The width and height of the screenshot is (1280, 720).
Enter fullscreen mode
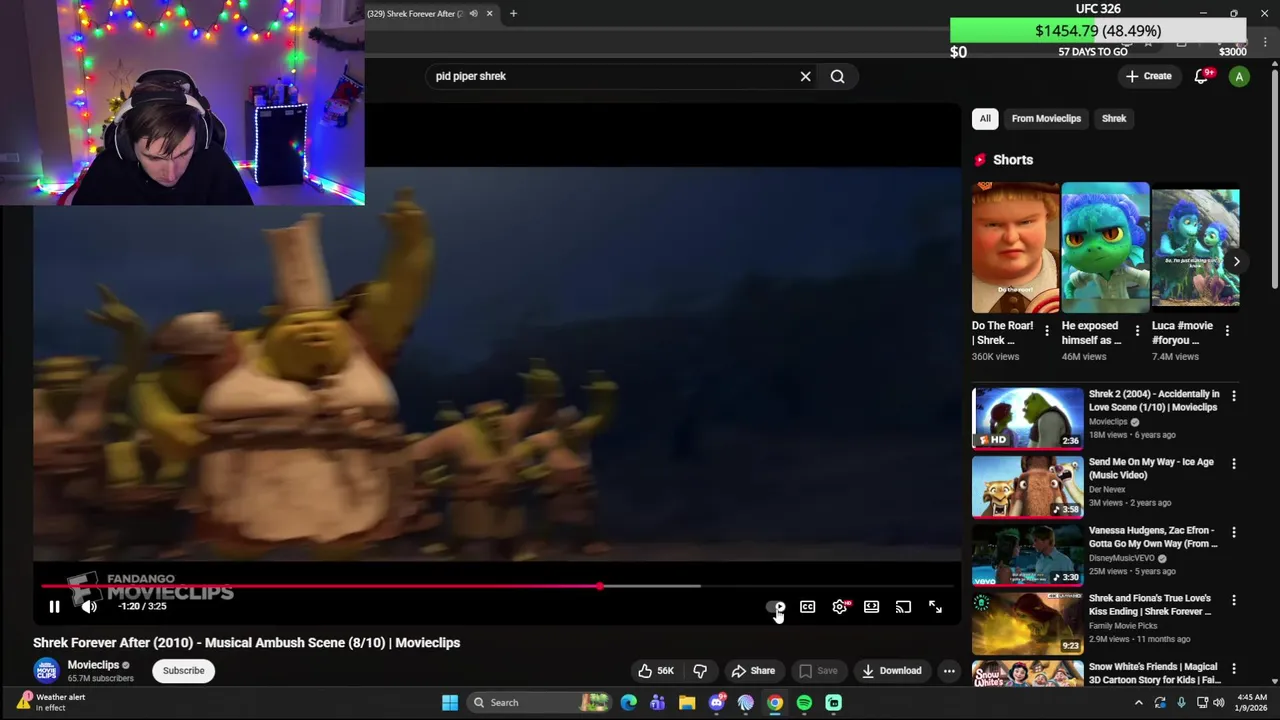(x=935, y=607)
